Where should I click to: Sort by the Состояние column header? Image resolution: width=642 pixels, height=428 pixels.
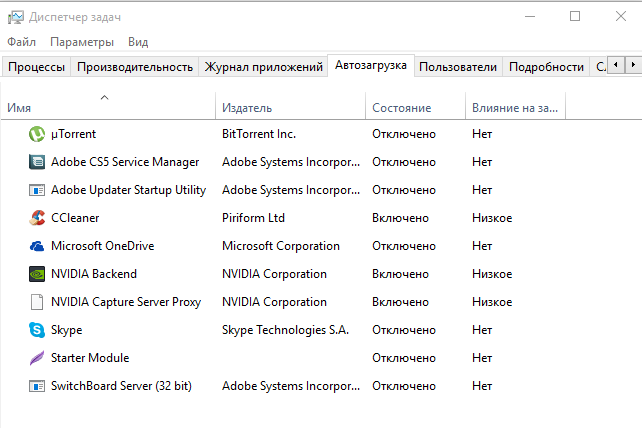(x=415, y=106)
